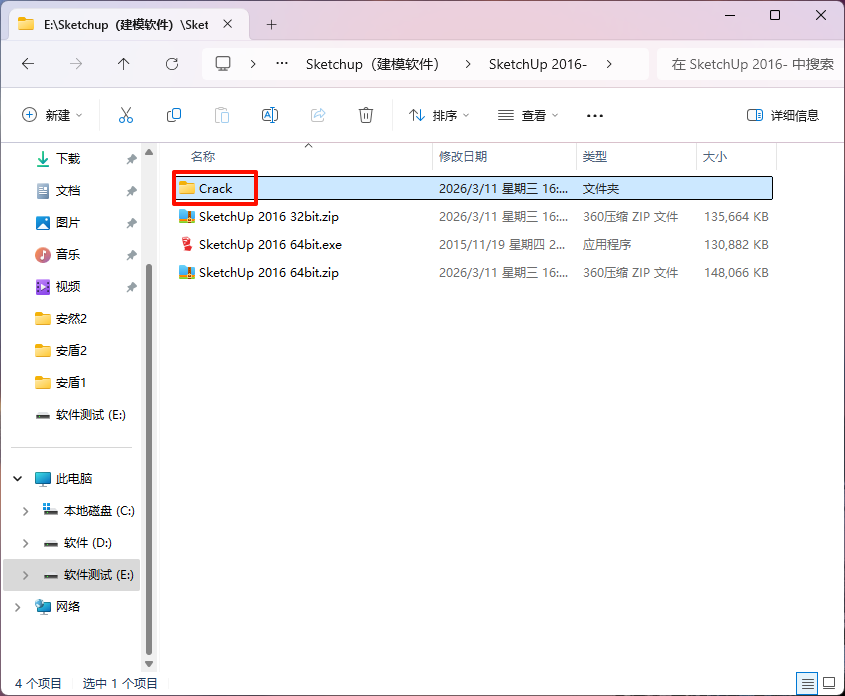845x696 pixels.
Task: Click the Paste clipboard icon
Action: coord(221,115)
